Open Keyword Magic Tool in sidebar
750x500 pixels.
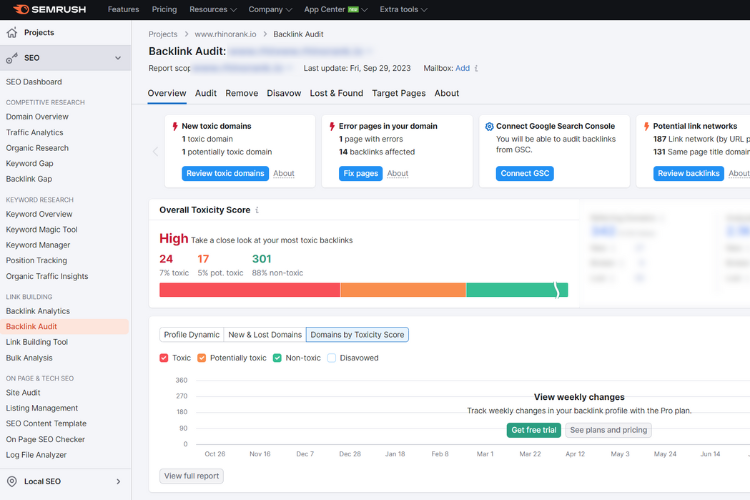(42, 230)
